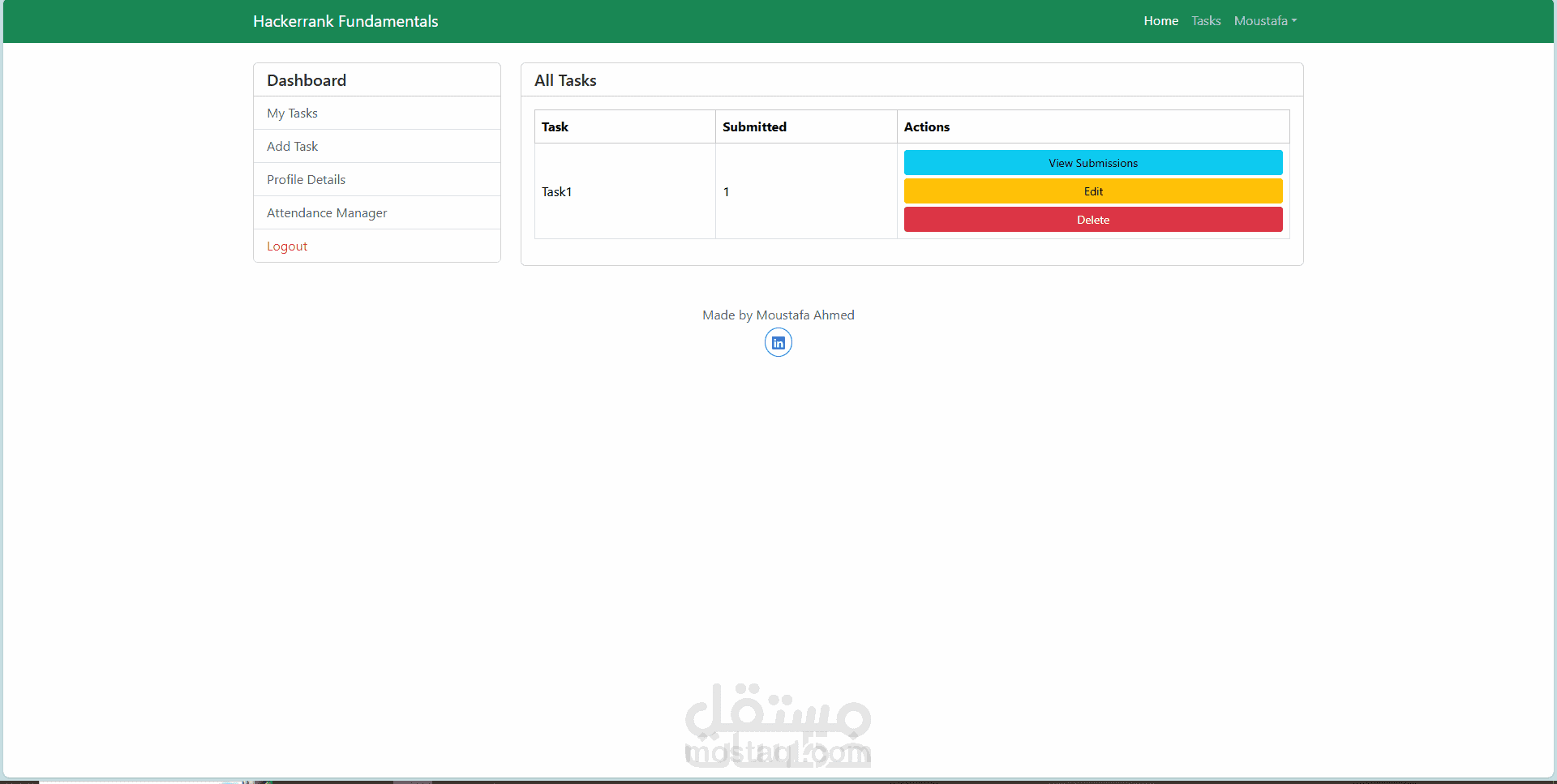
Task: Open My Tasks in dashboard sidebar
Action: point(377,114)
